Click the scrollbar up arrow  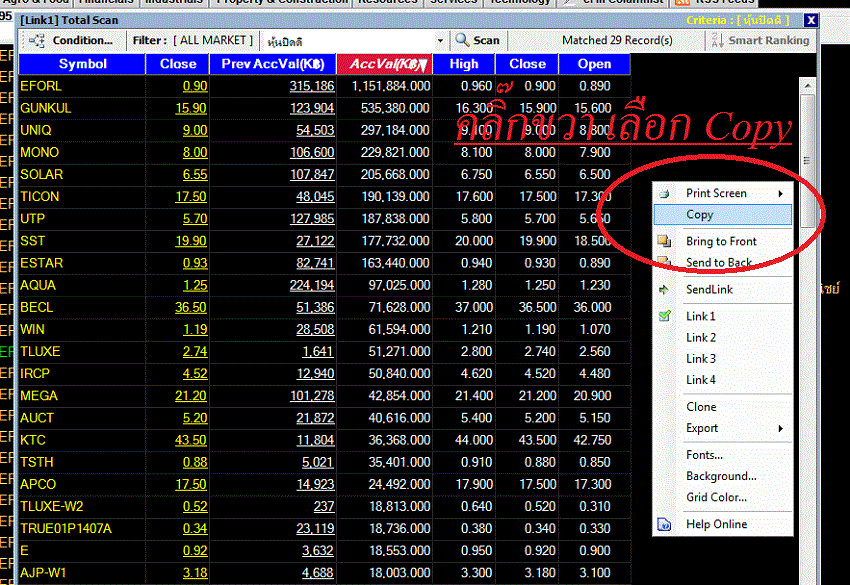coord(807,86)
